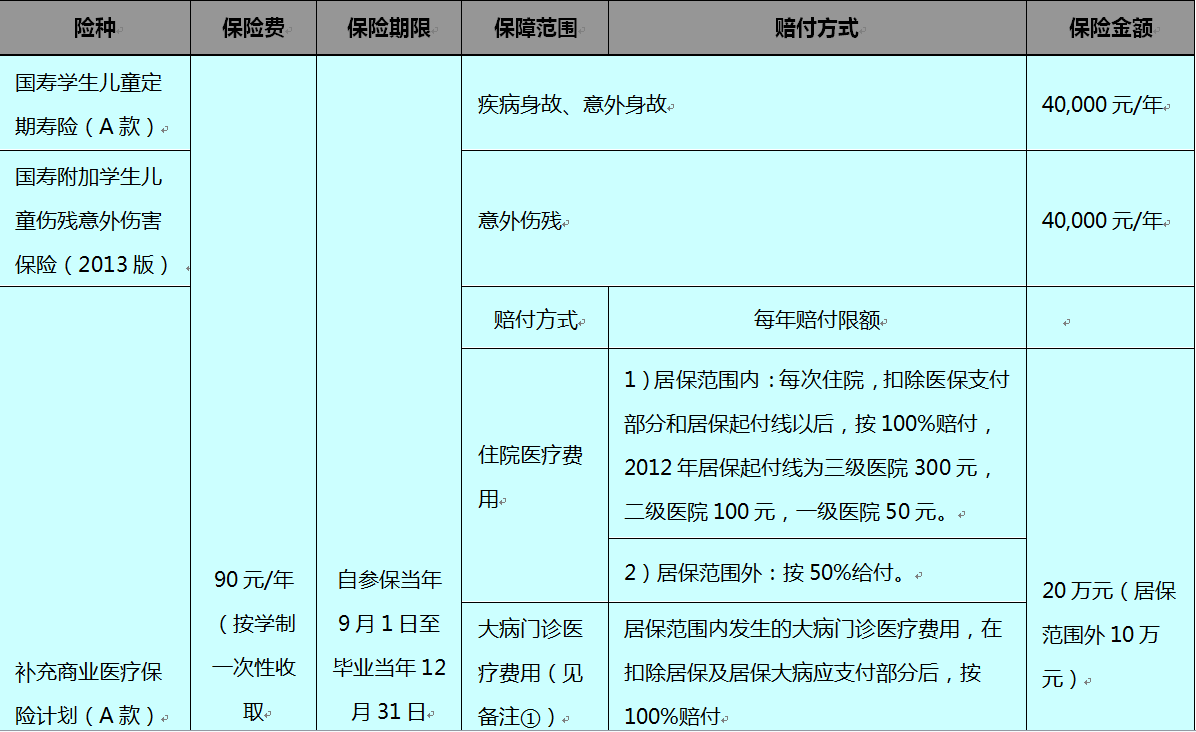Screen dimensions: 1196x732
Task: Click the 赔付方式 sub-header cell beside 每年赔付限额
Action: (x=535, y=319)
